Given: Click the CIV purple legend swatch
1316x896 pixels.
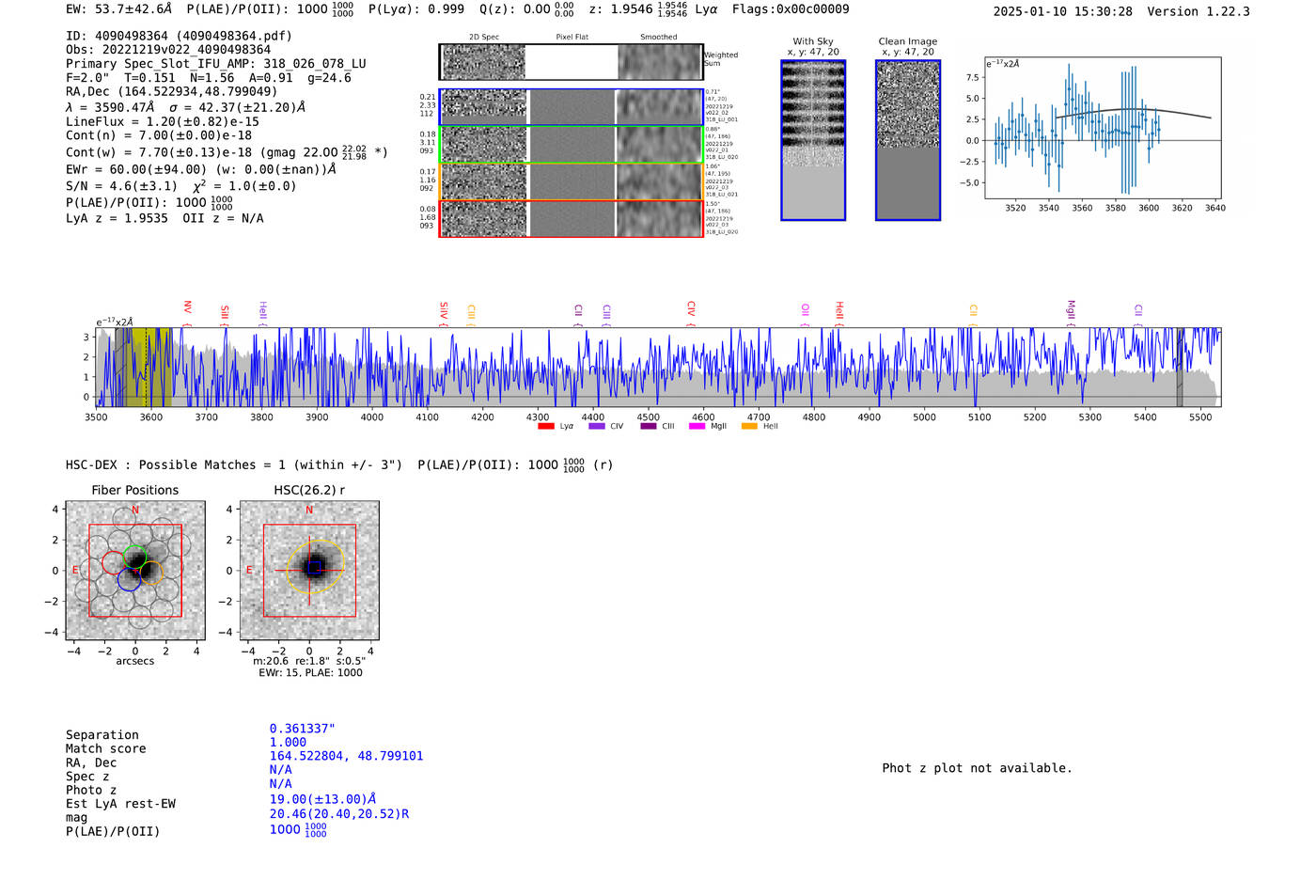Looking at the screenshot, I should click(596, 426).
